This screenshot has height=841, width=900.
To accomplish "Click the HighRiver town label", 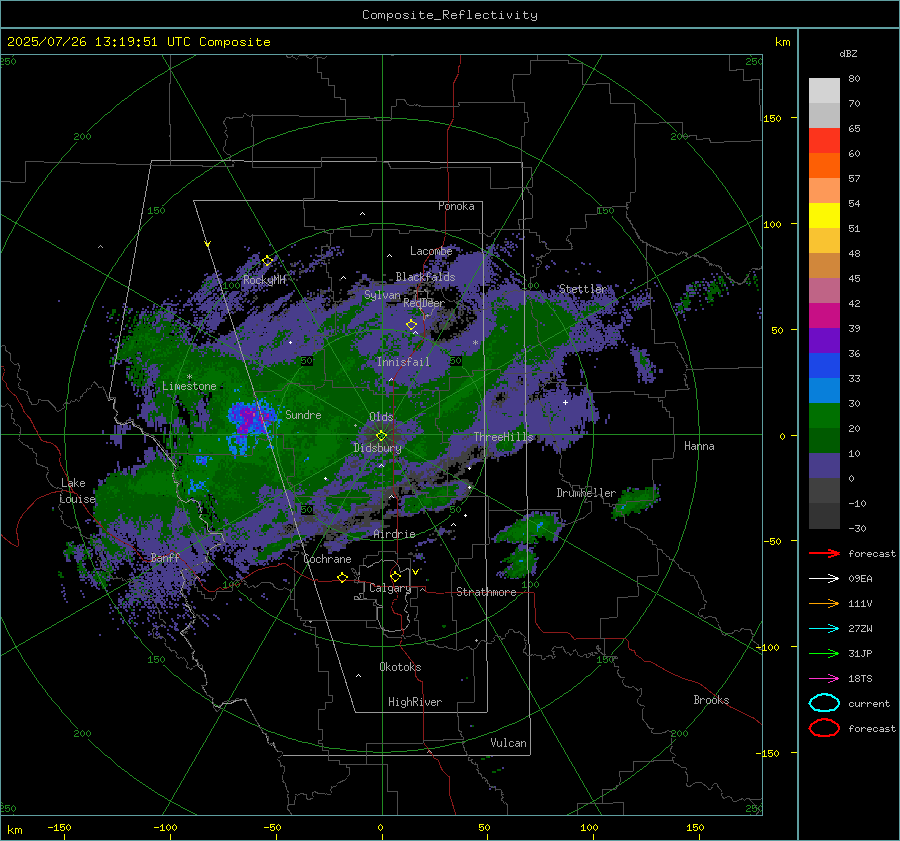I will [415, 702].
